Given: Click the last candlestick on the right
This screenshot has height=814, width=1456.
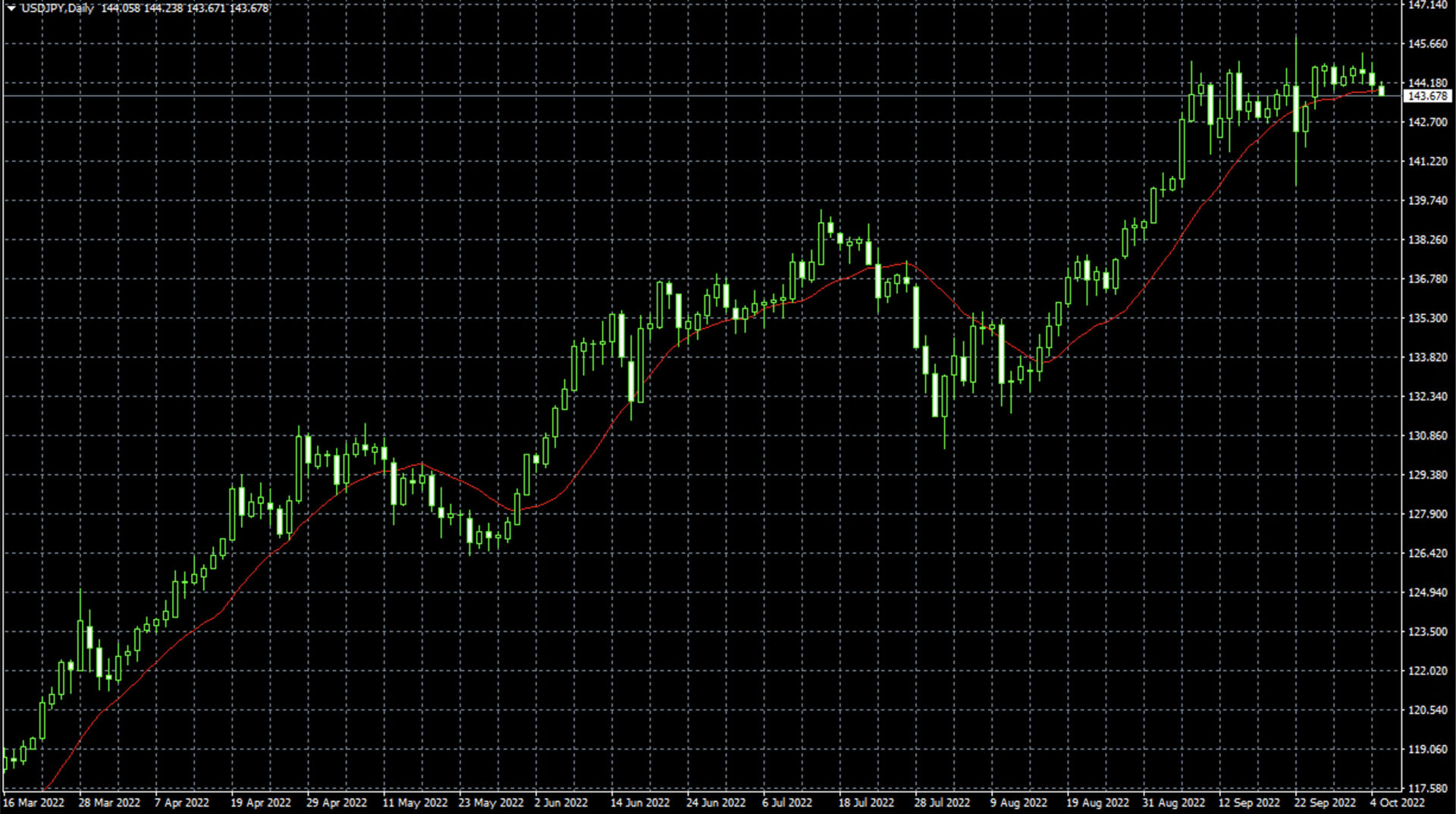Looking at the screenshot, I should coord(1382,90).
